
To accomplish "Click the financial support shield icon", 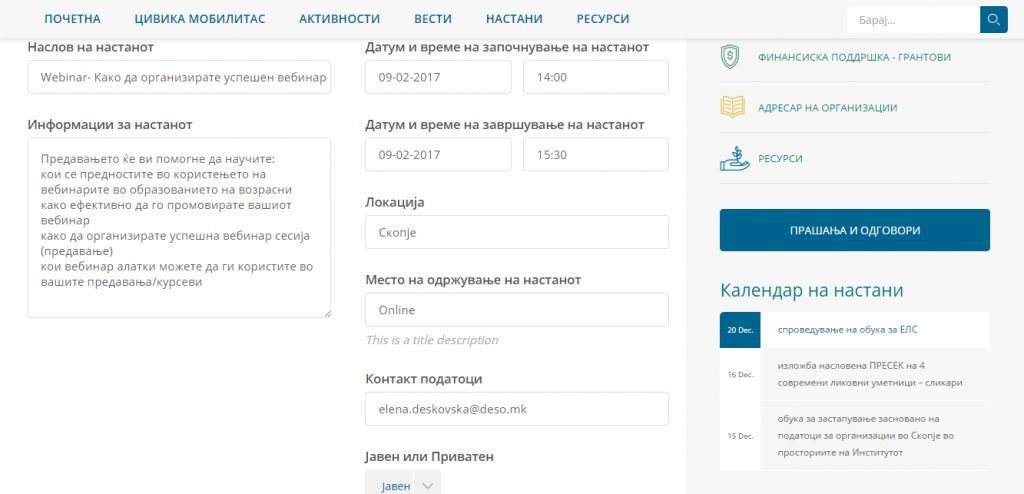I will pos(729,57).
